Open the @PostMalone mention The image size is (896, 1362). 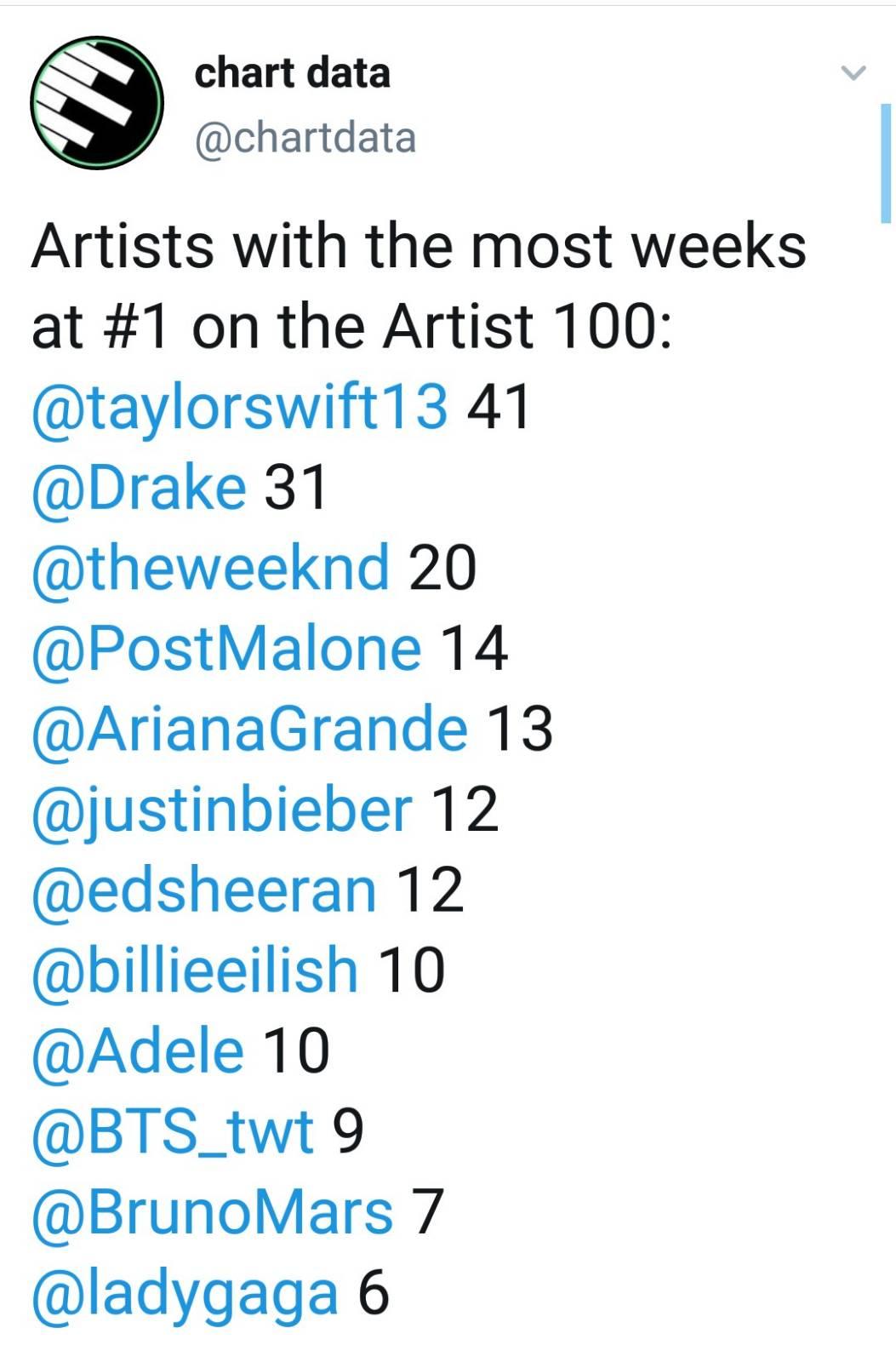(226, 648)
